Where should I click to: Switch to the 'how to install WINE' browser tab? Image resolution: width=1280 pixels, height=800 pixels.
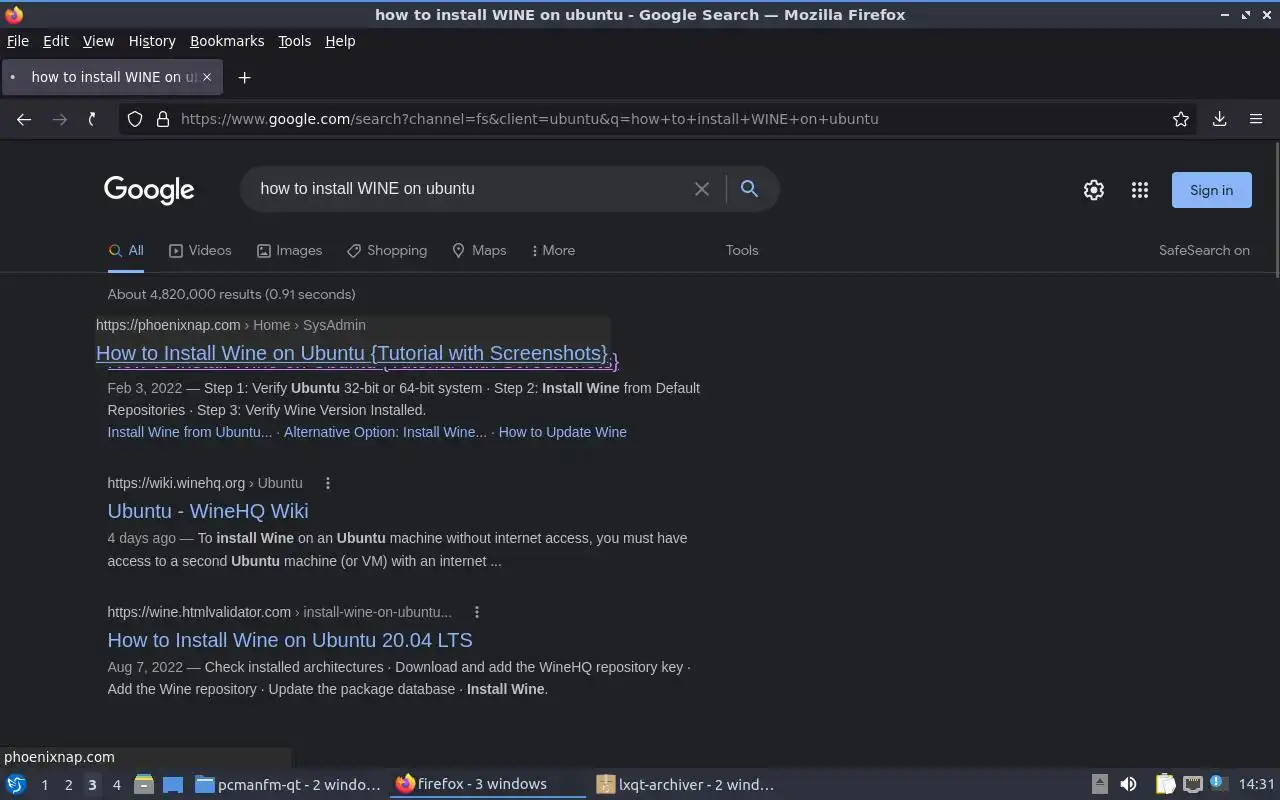pyautogui.click(x=111, y=77)
